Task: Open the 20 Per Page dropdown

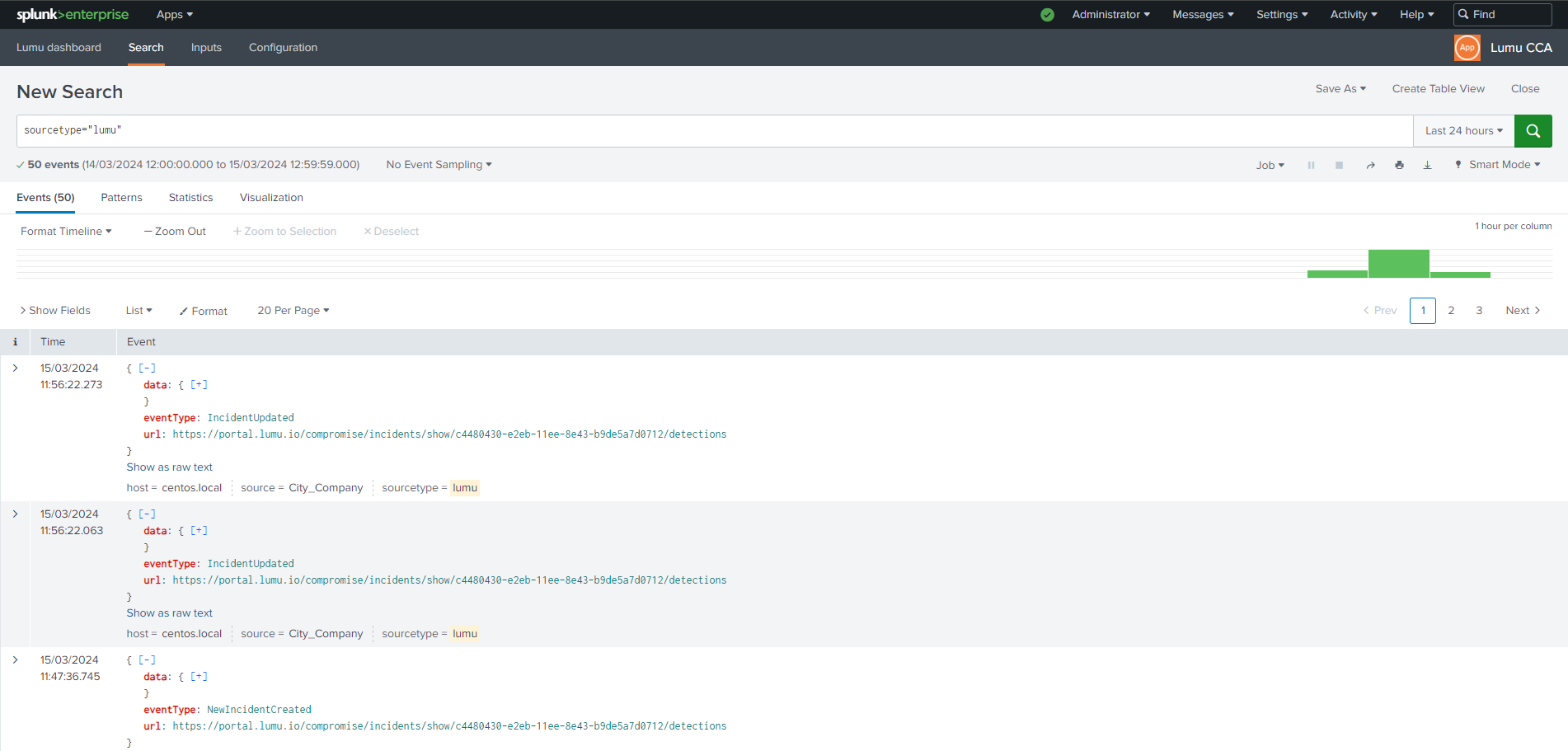Action: pos(293,311)
